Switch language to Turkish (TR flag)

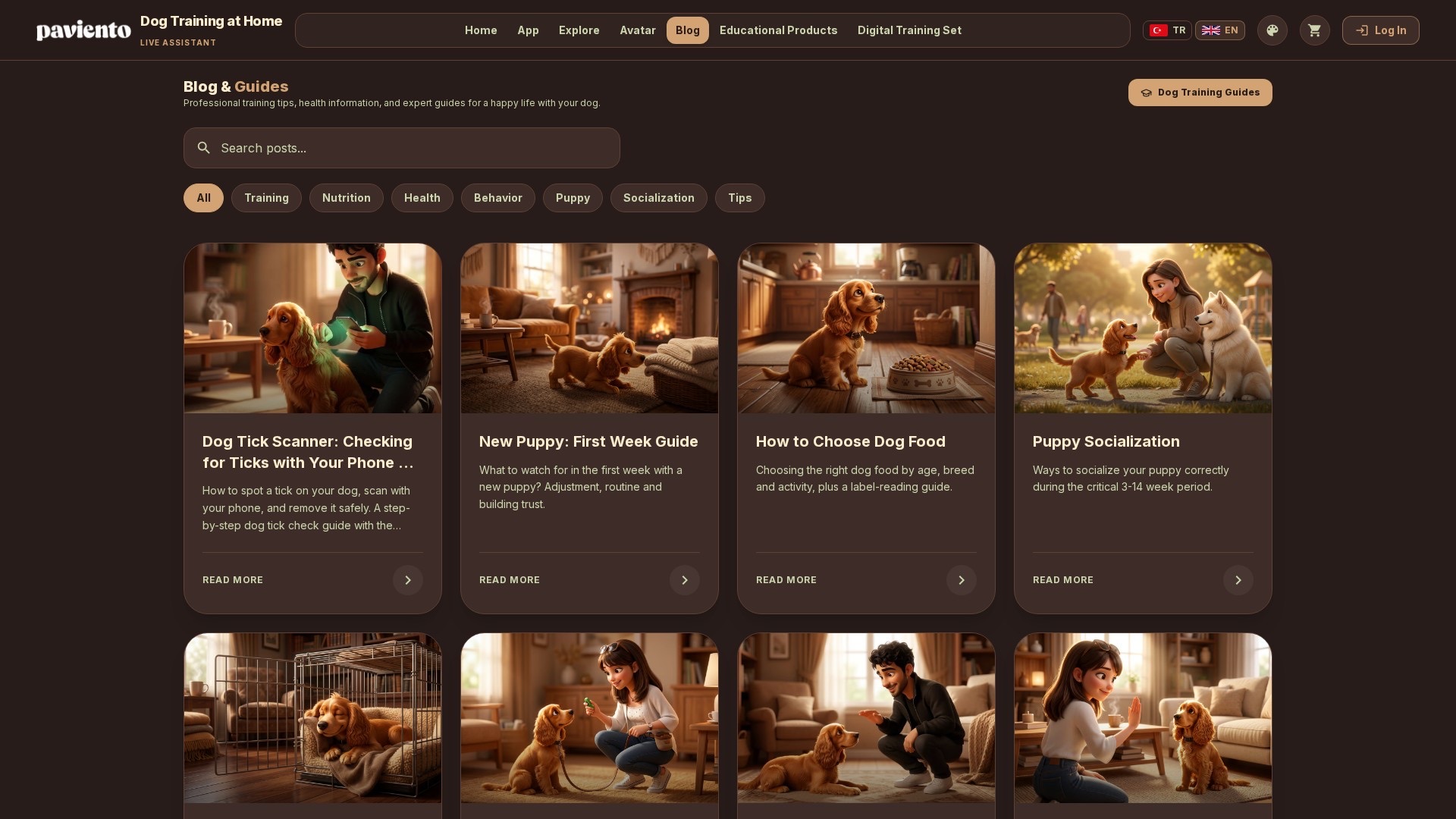click(1167, 30)
